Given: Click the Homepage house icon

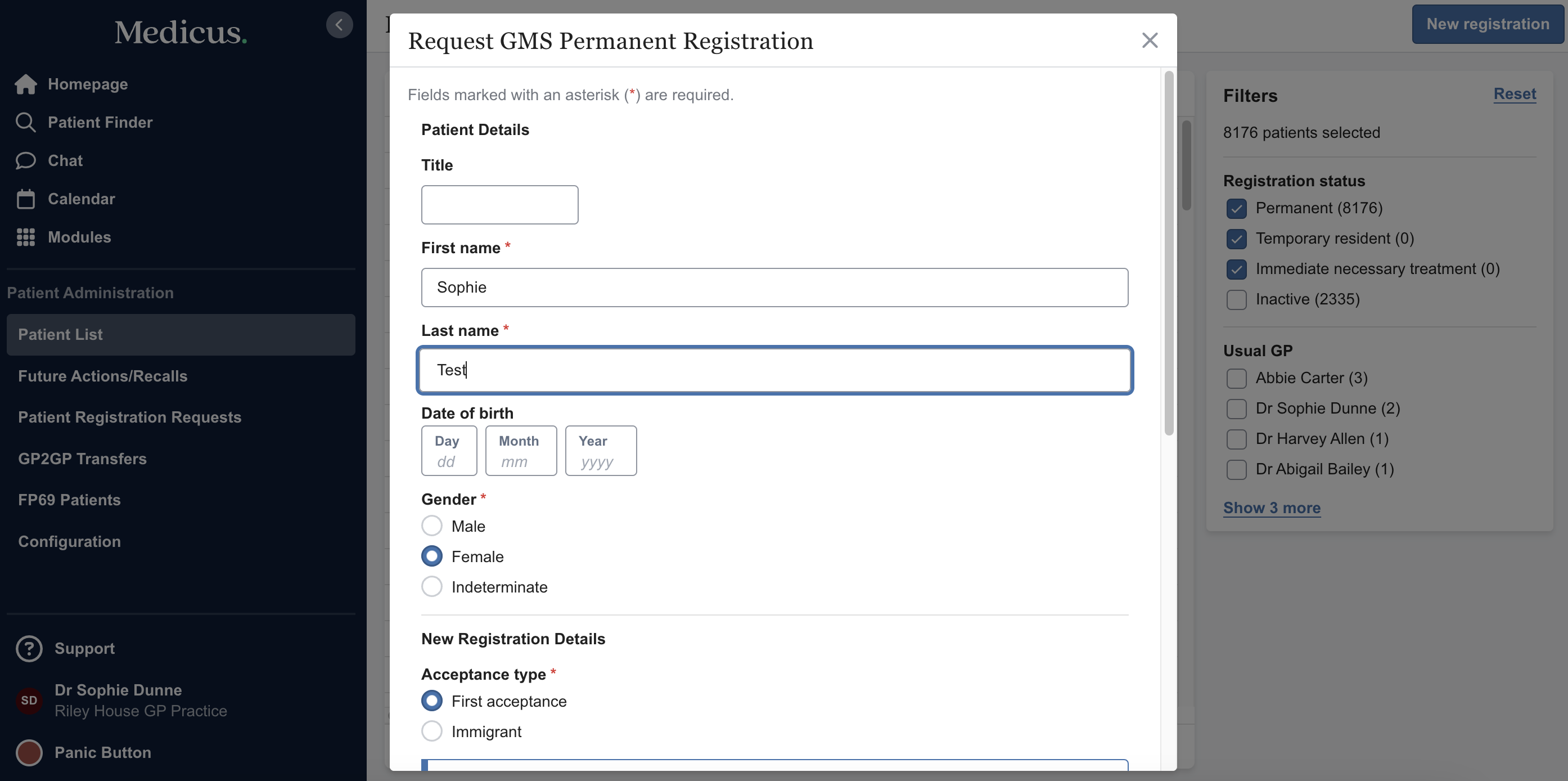Looking at the screenshot, I should [x=25, y=84].
